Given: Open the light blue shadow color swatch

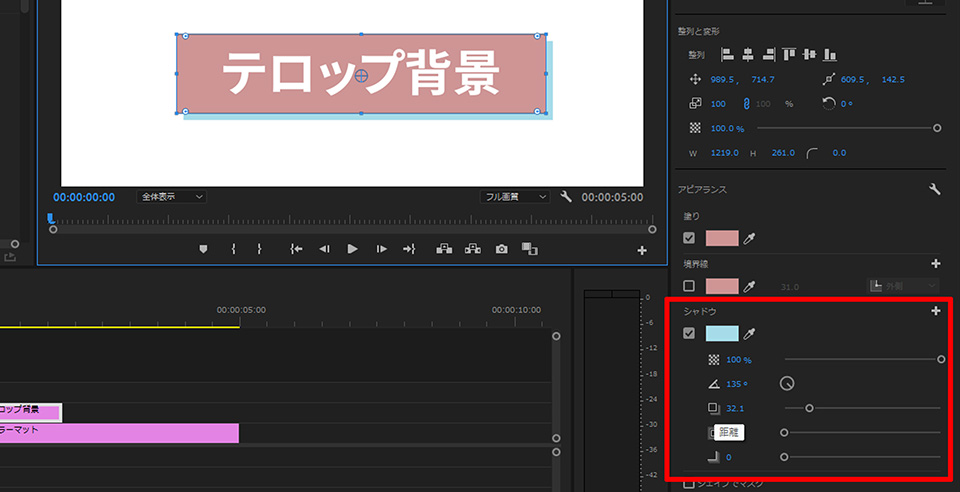Looking at the screenshot, I should (x=722, y=334).
